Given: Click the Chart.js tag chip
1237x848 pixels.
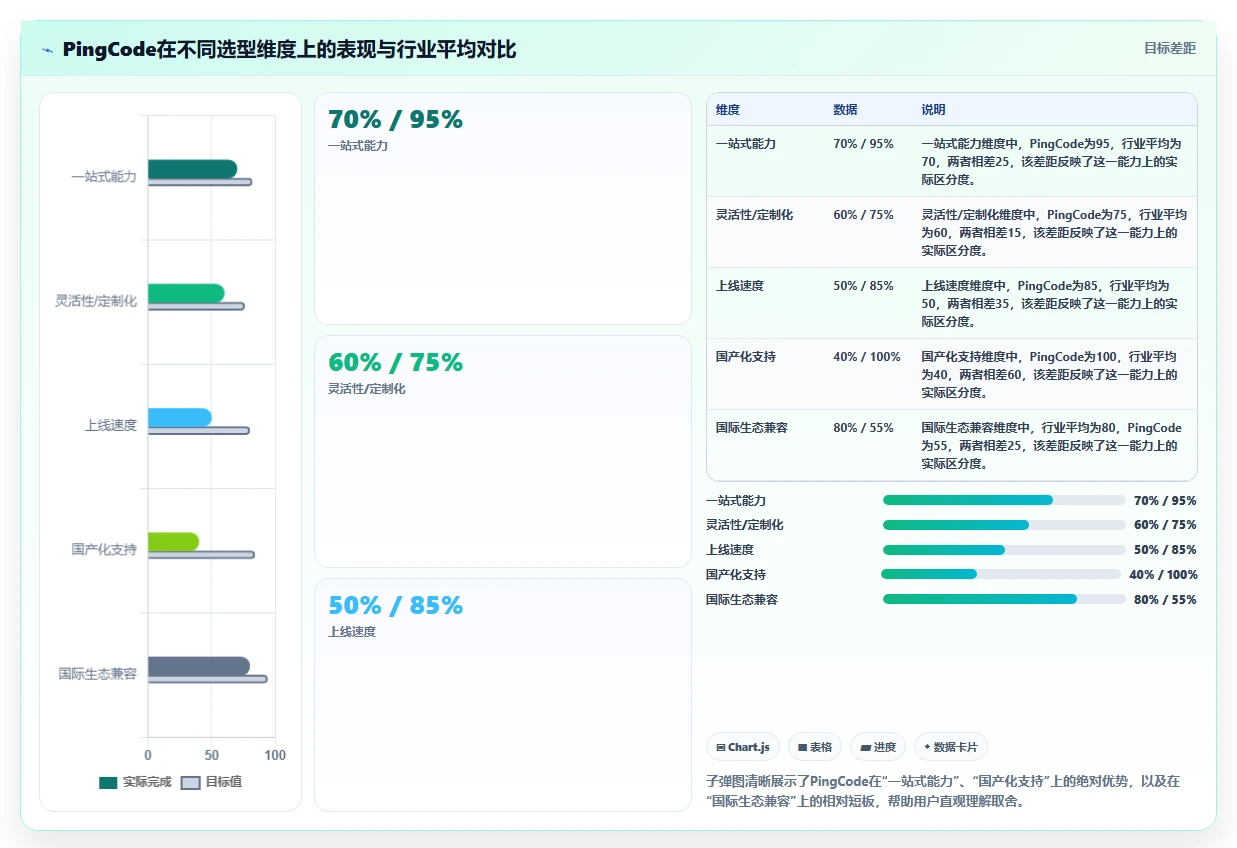Looking at the screenshot, I should pyautogui.click(x=743, y=747).
